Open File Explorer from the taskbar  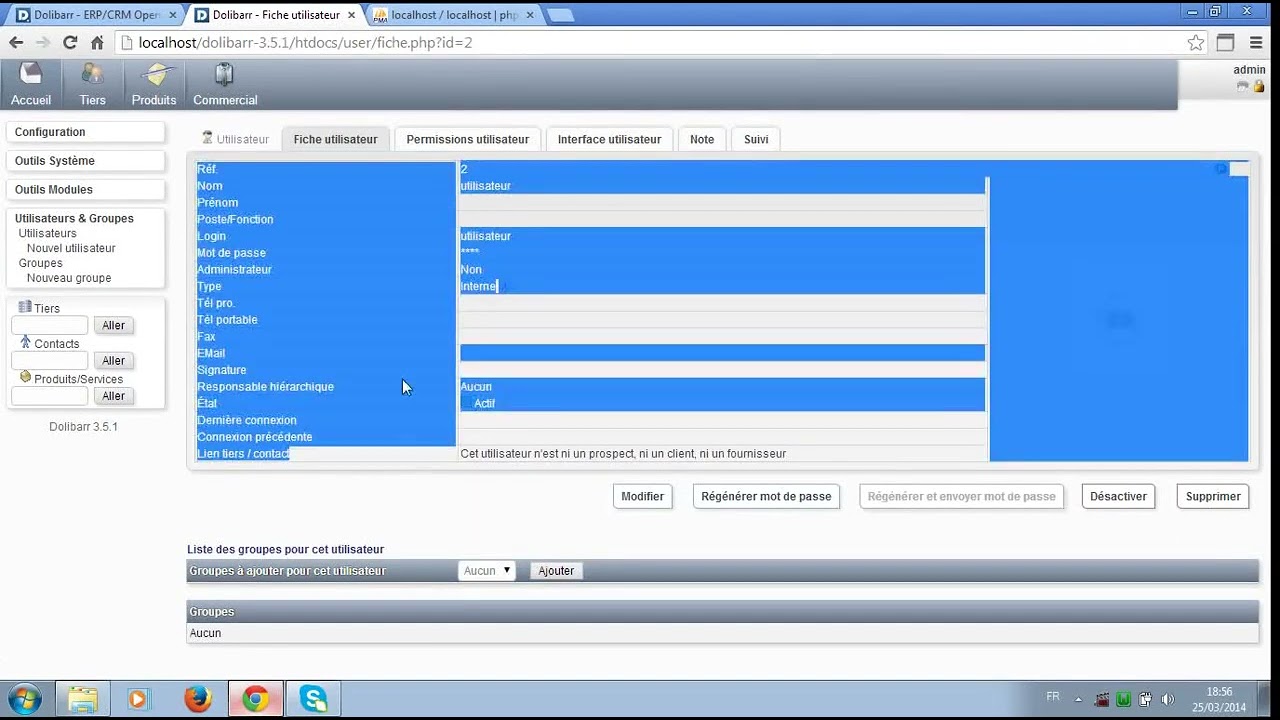[83, 698]
